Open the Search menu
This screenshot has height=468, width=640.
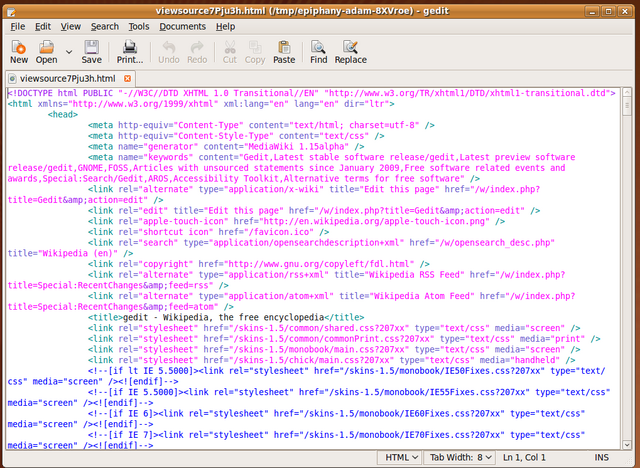[x=105, y=27]
